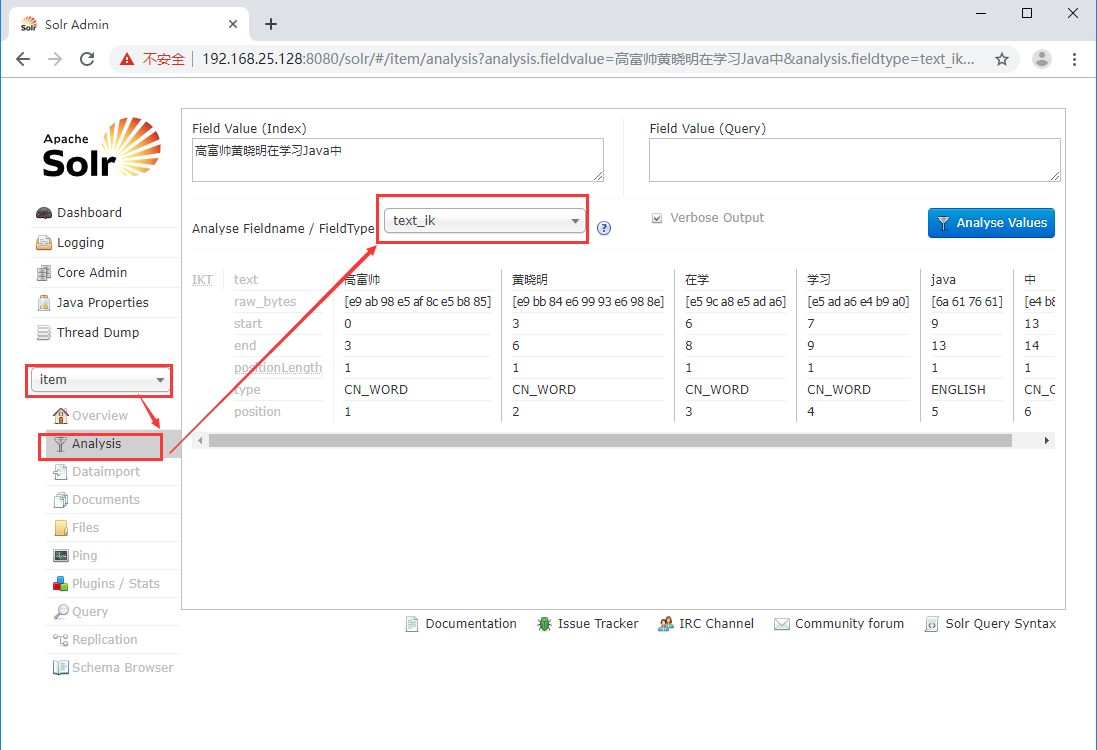
Task: Click the Core Admin server icon
Action: (x=43, y=273)
